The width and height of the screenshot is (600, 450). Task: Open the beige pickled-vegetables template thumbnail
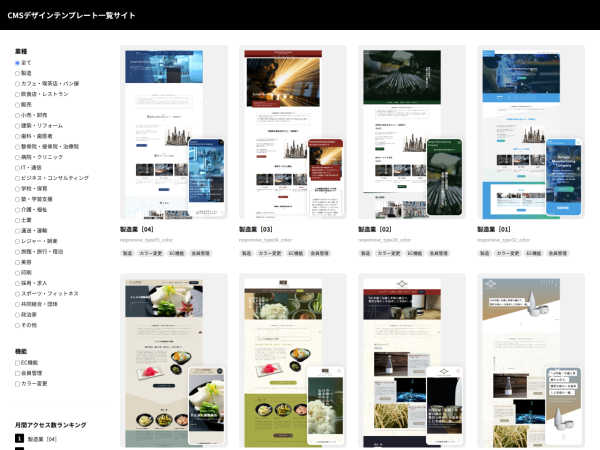(x=174, y=360)
